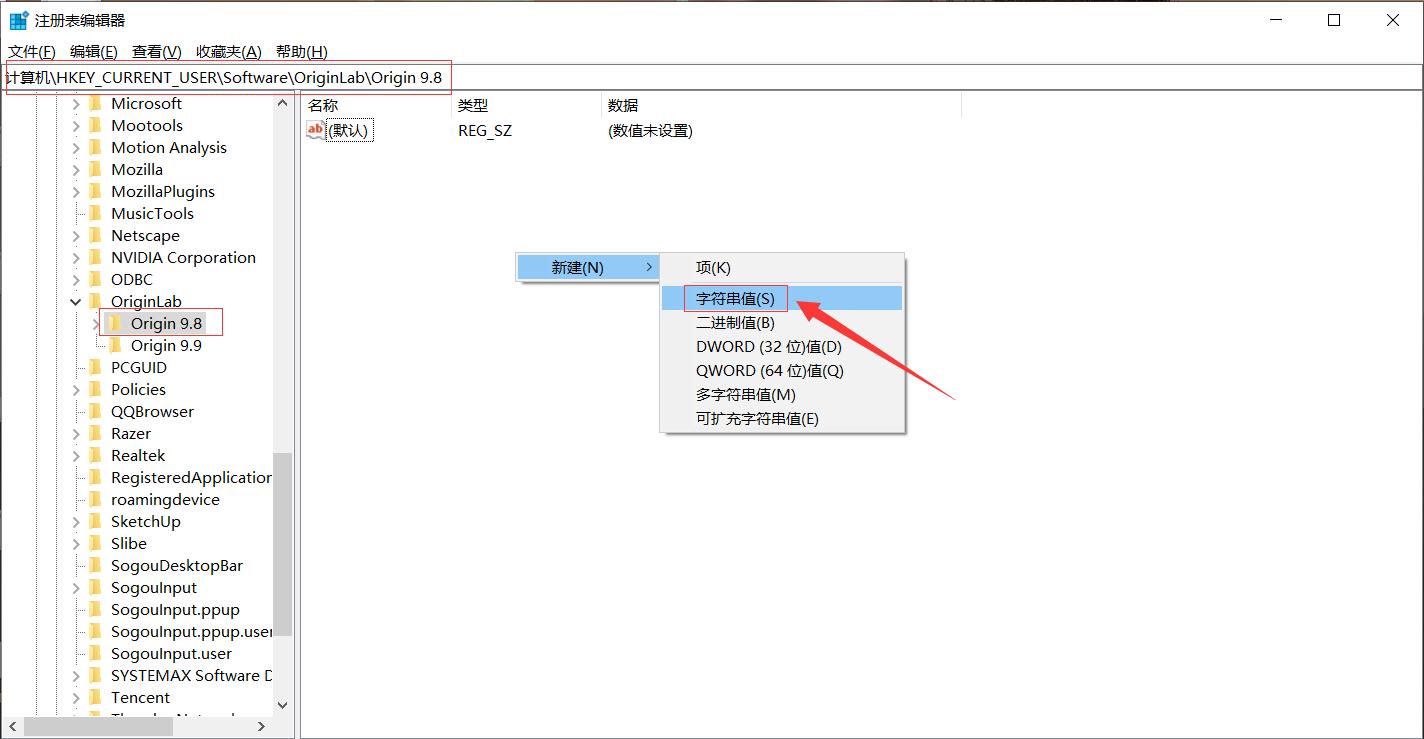Select the 'ab' string icon of (默认)
This screenshot has height=739, width=1424.
(316, 130)
